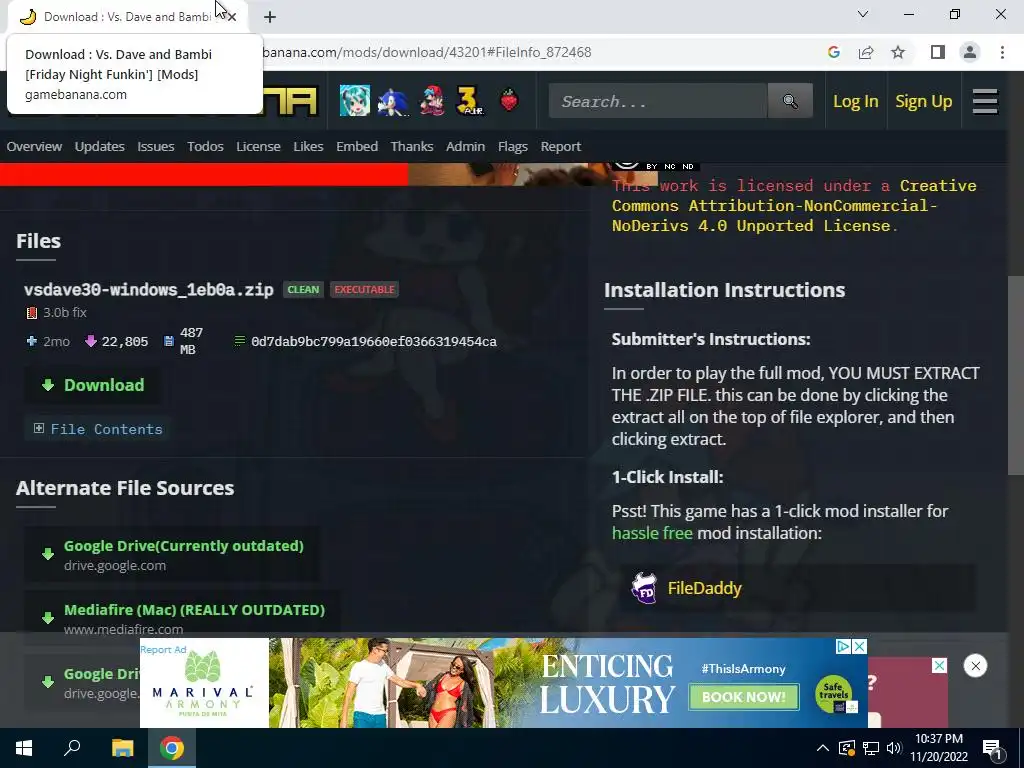
Task: Click the CLEAN scan badge
Action: coord(303,289)
